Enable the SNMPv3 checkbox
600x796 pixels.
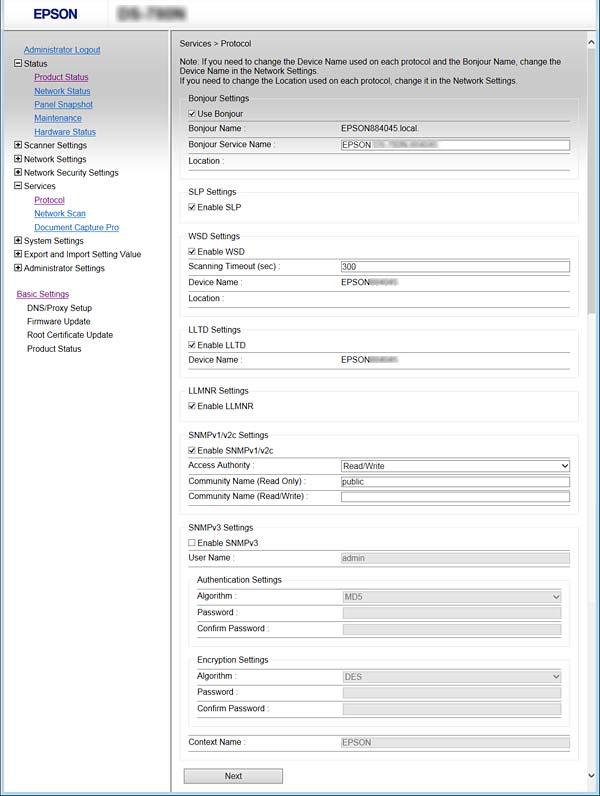[192, 543]
